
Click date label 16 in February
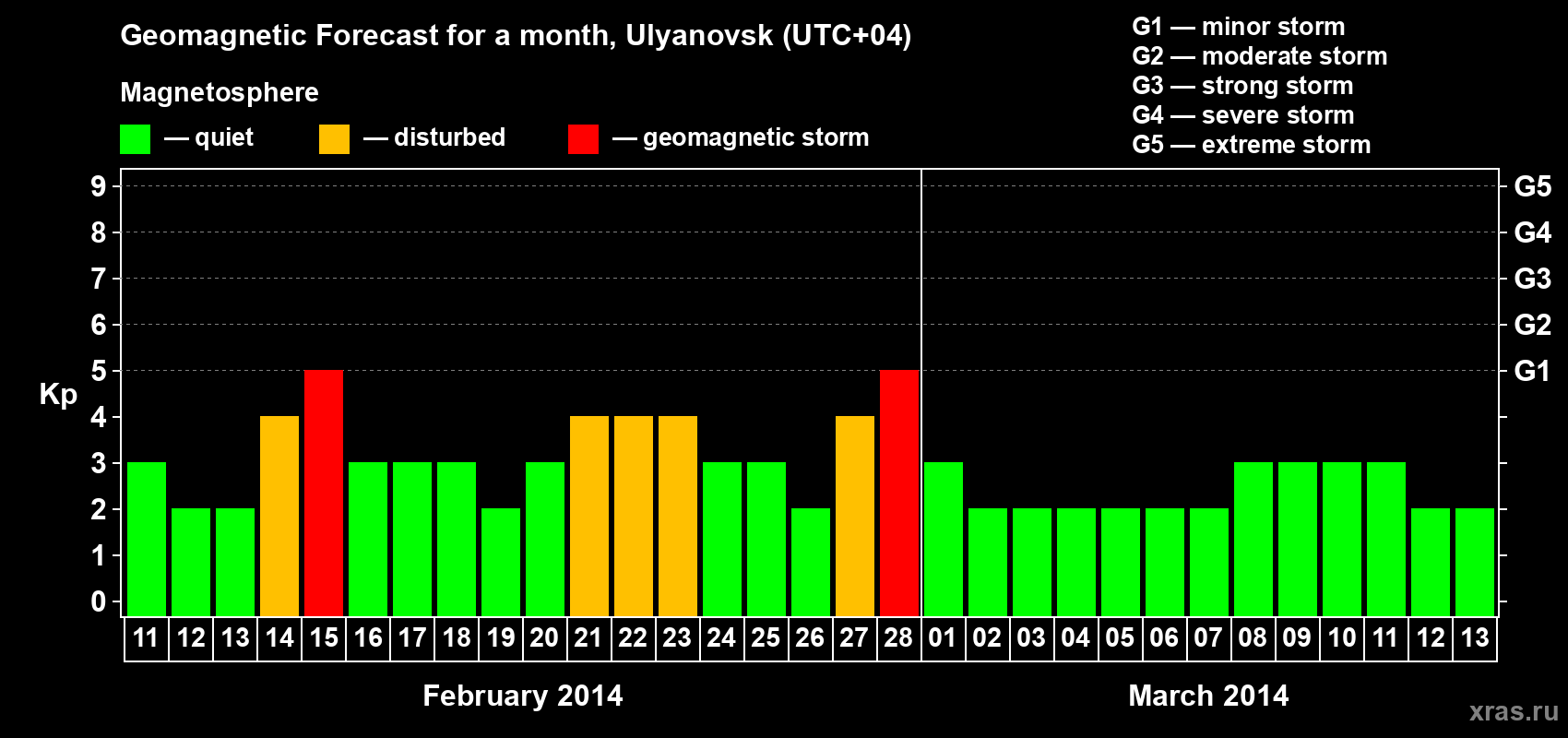click(x=368, y=637)
